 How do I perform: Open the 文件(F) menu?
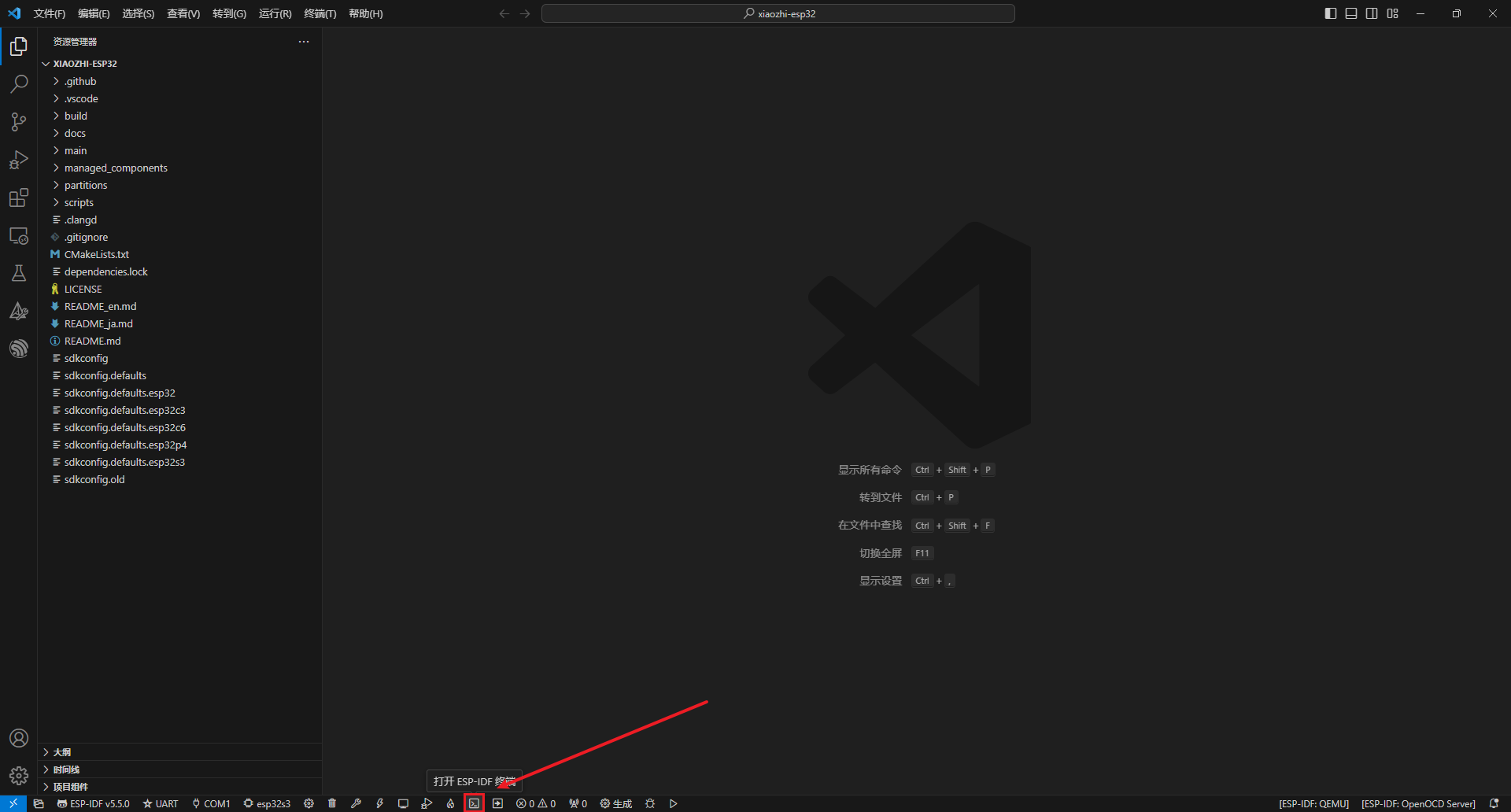click(50, 13)
